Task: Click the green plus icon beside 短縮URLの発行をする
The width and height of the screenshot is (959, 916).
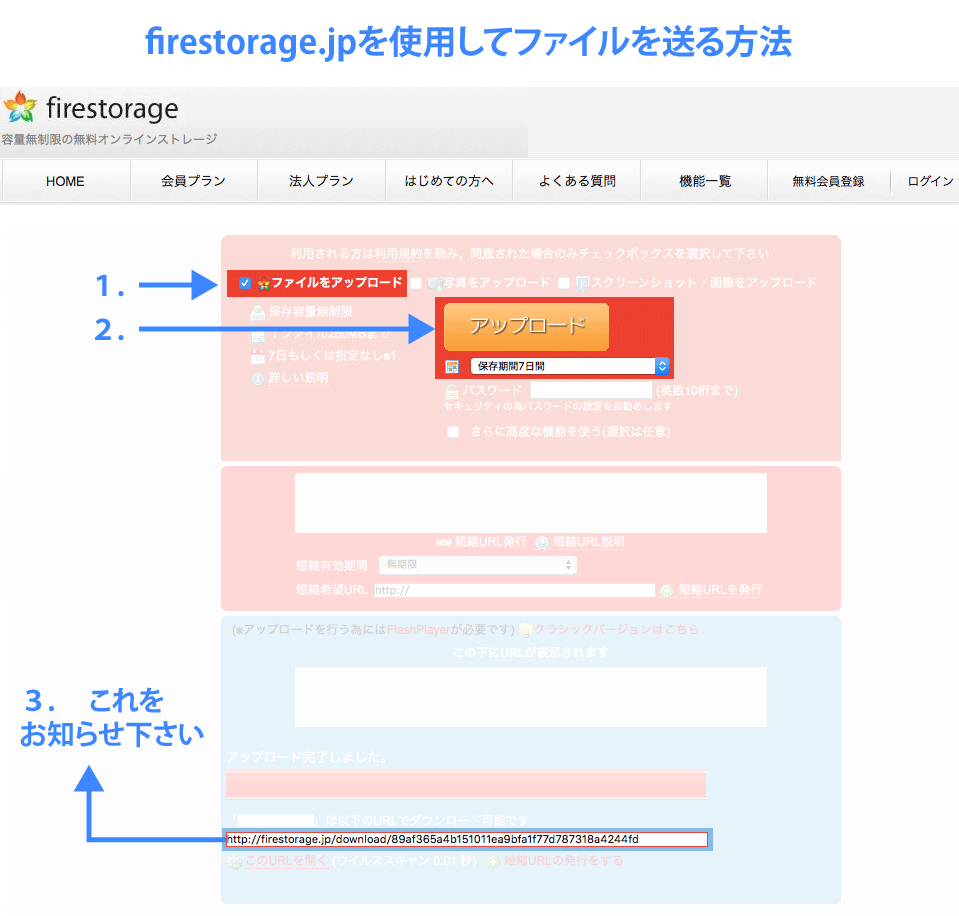Action: [x=493, y=862]
